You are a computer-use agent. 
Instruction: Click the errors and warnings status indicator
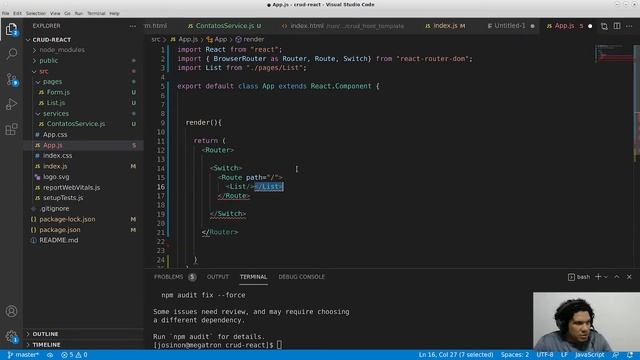[74, 355]
